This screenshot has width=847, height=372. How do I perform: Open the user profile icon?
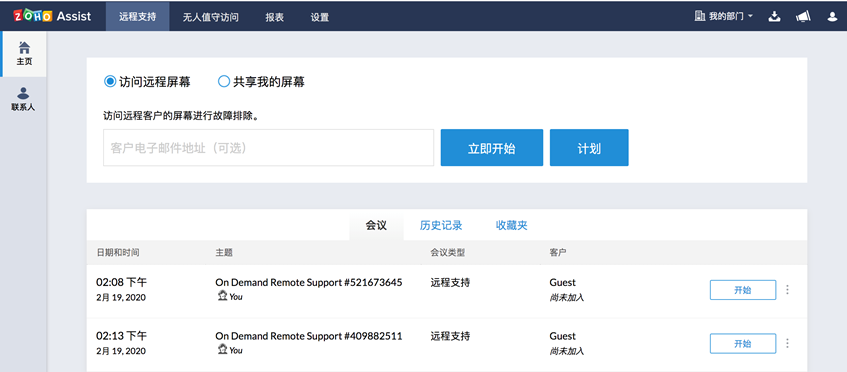pos(832,17)
